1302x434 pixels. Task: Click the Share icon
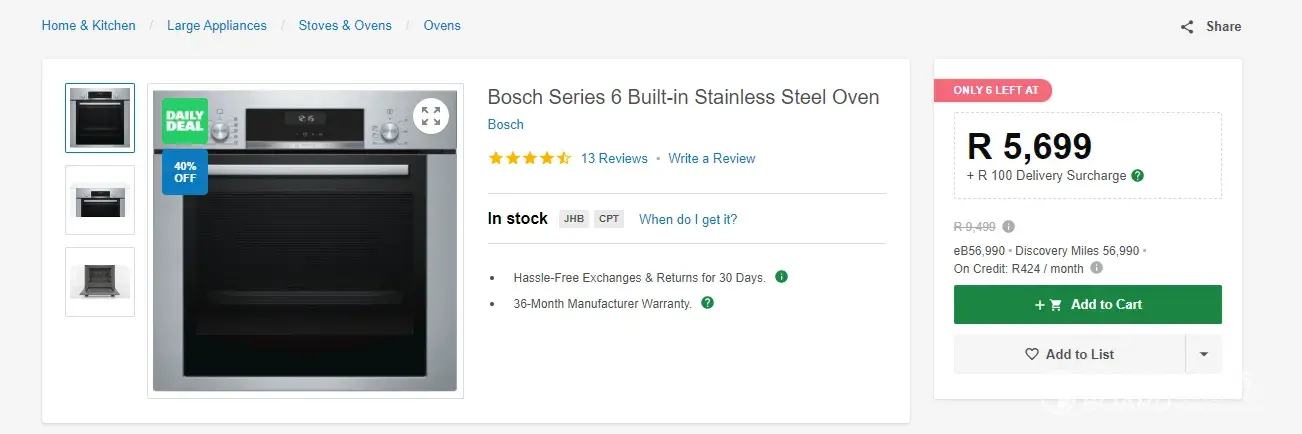[x=1187, y=27]
